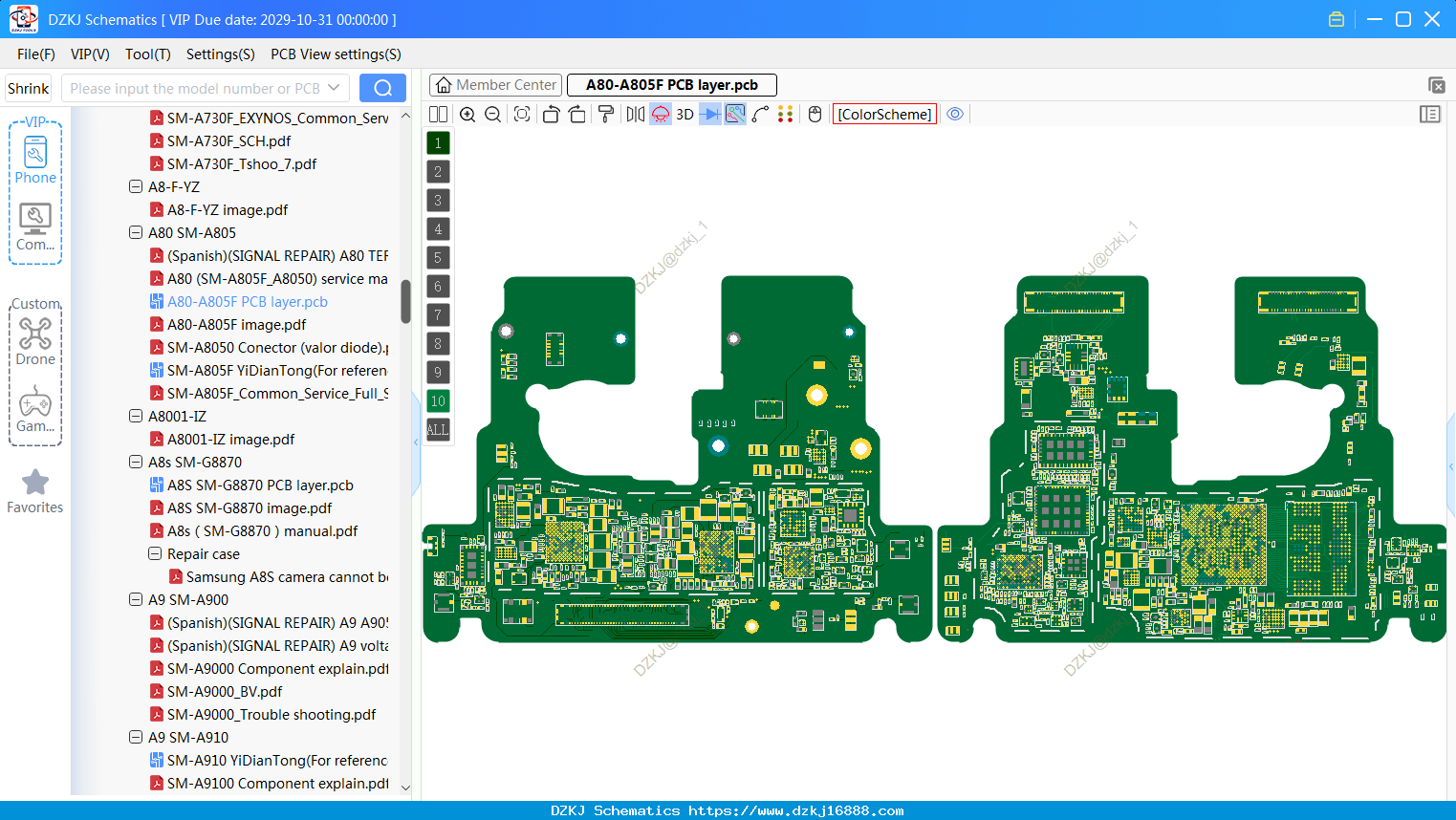Toggle the eye visibility icon in toolbar
The image size is (1456, 820).
[955, 115]
